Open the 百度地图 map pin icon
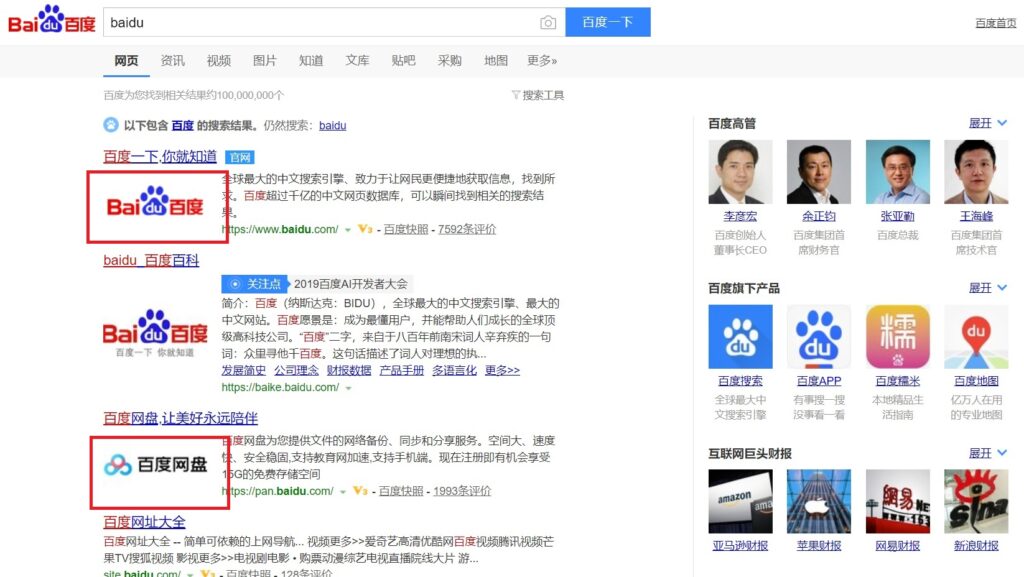The width and height of the screenshot is (1024, 577). (x=976, y=337)
